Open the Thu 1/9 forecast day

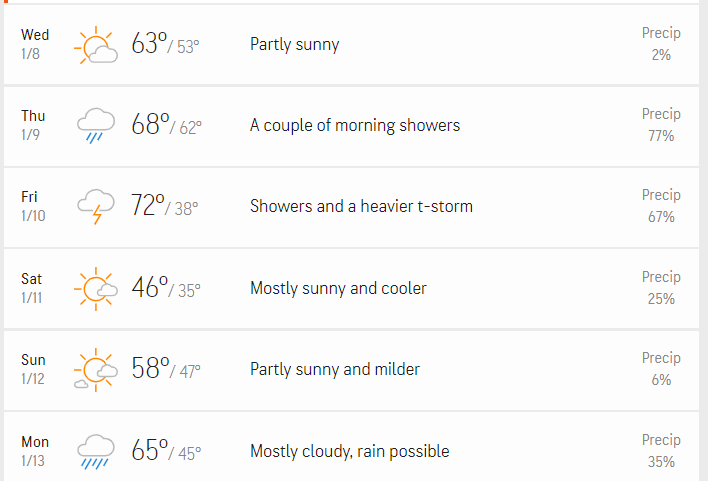click(x=33, y=125)
